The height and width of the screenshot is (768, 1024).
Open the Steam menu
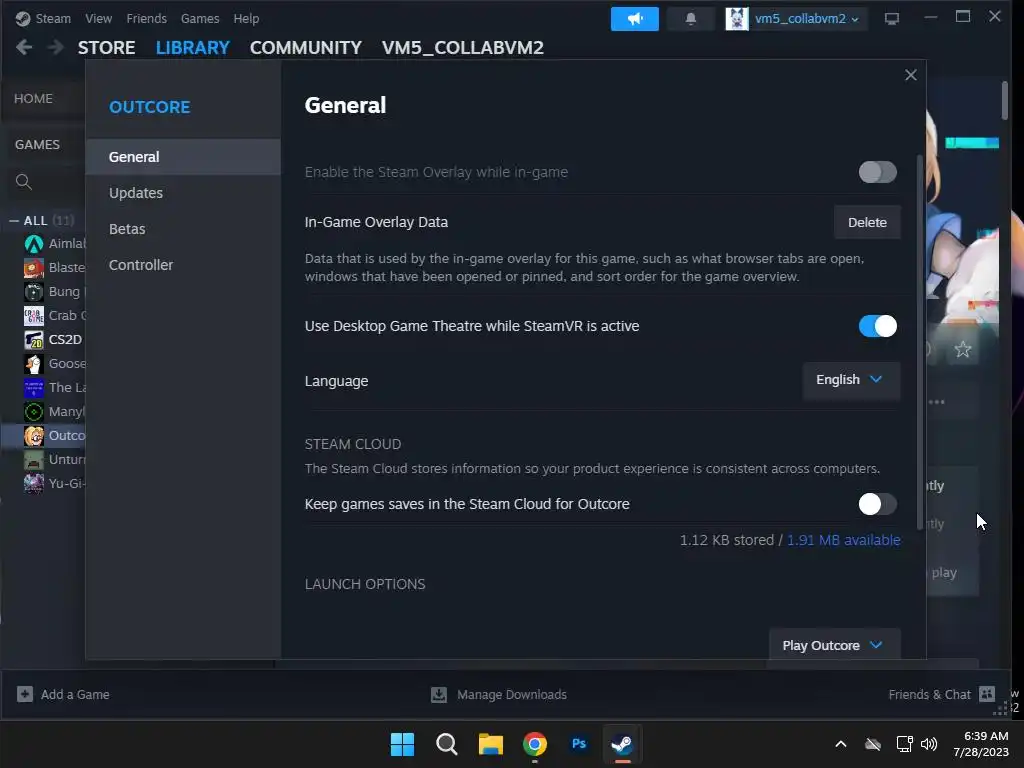coord(53,18)
